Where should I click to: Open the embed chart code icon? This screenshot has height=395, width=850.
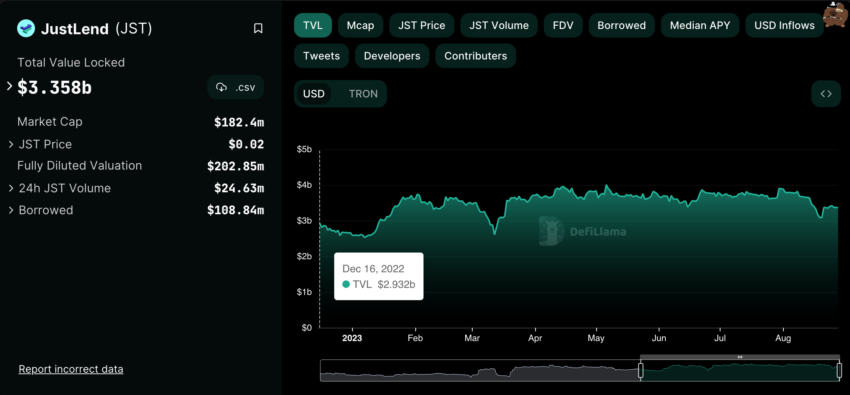[x=826, y=94]
